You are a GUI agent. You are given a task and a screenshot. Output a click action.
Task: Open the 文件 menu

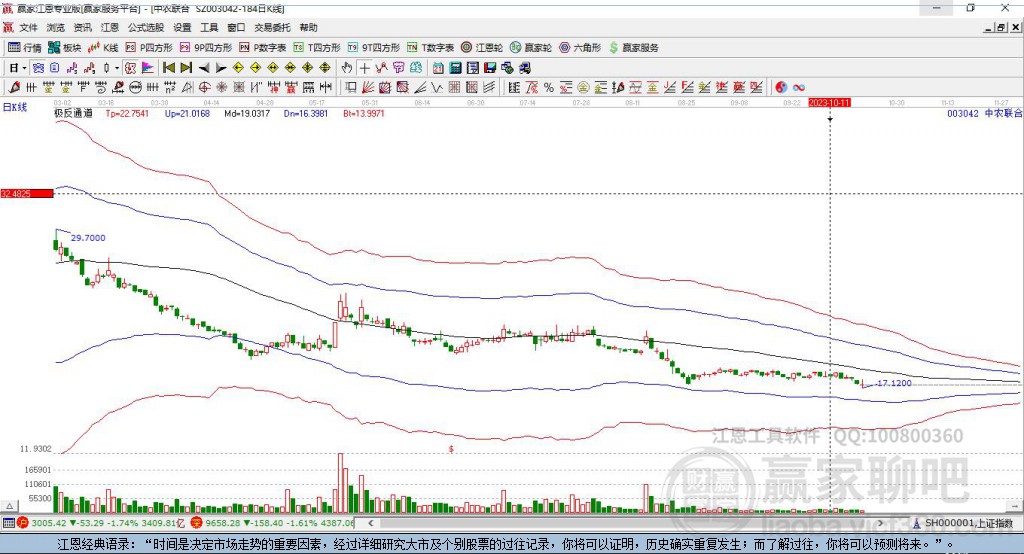(x=28, y=27)
